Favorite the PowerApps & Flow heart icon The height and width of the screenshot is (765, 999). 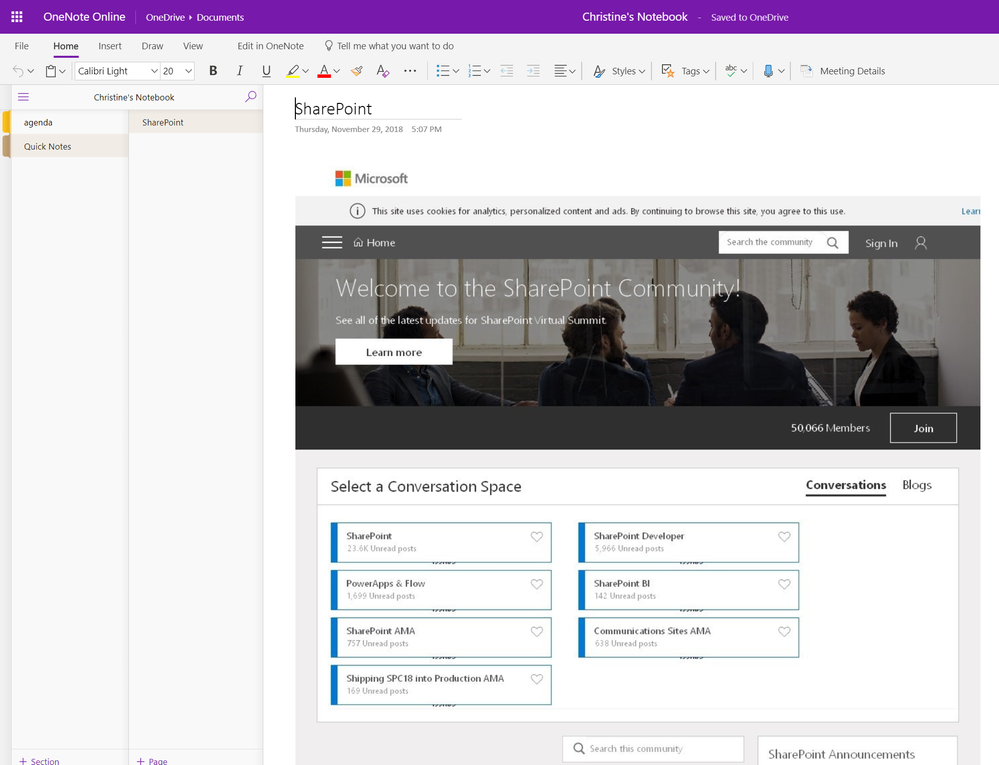click(x=537, y=584)
